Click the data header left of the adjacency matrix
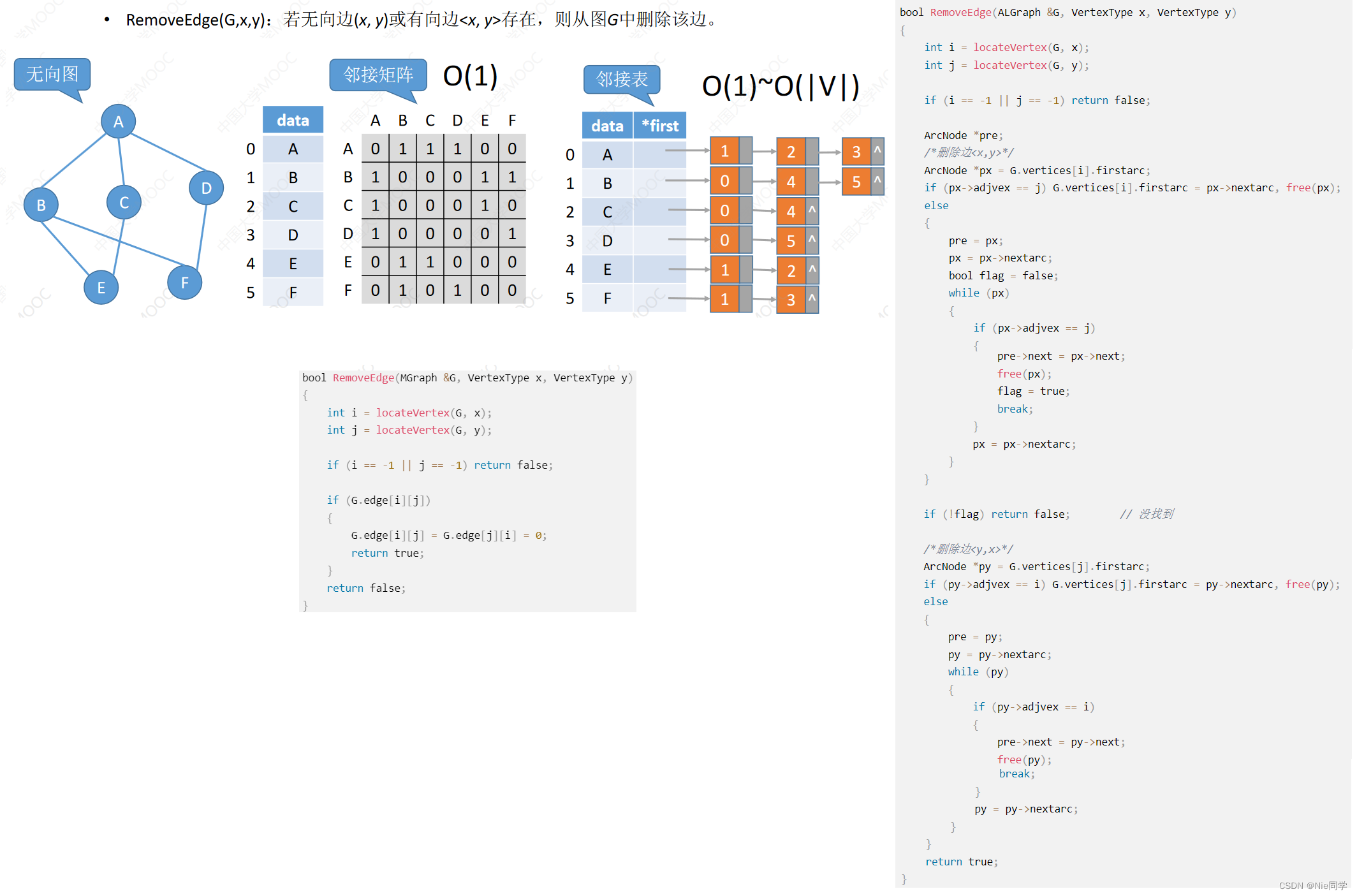 293,120
